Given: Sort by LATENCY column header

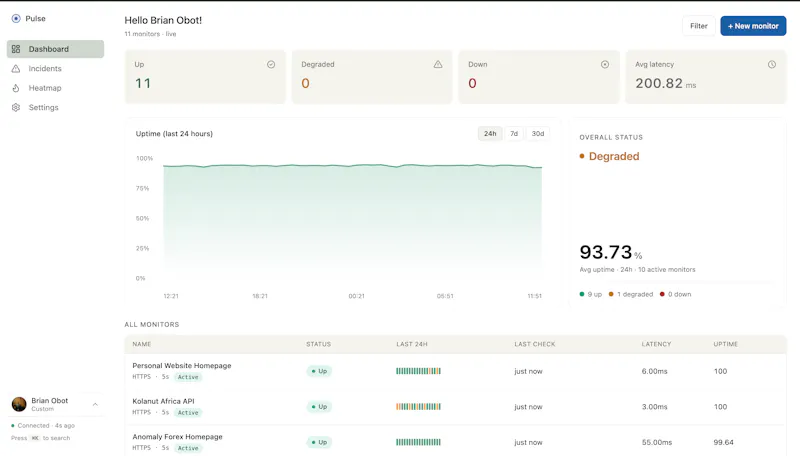Looking at the screenshot, I should [656, 344].
